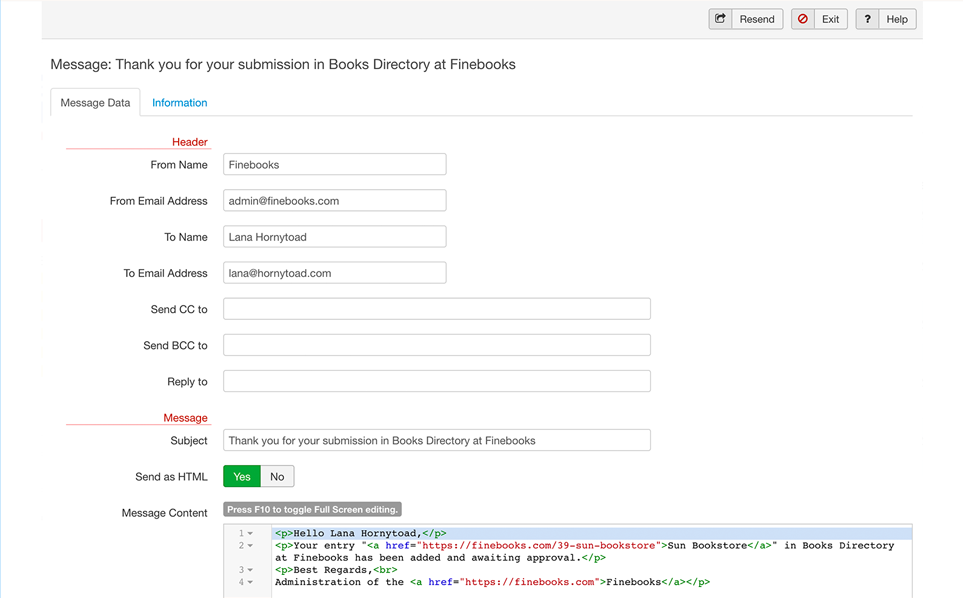Click the Exit button label
Viewport: 963px width, 598px height.
(x=830, y=19)
